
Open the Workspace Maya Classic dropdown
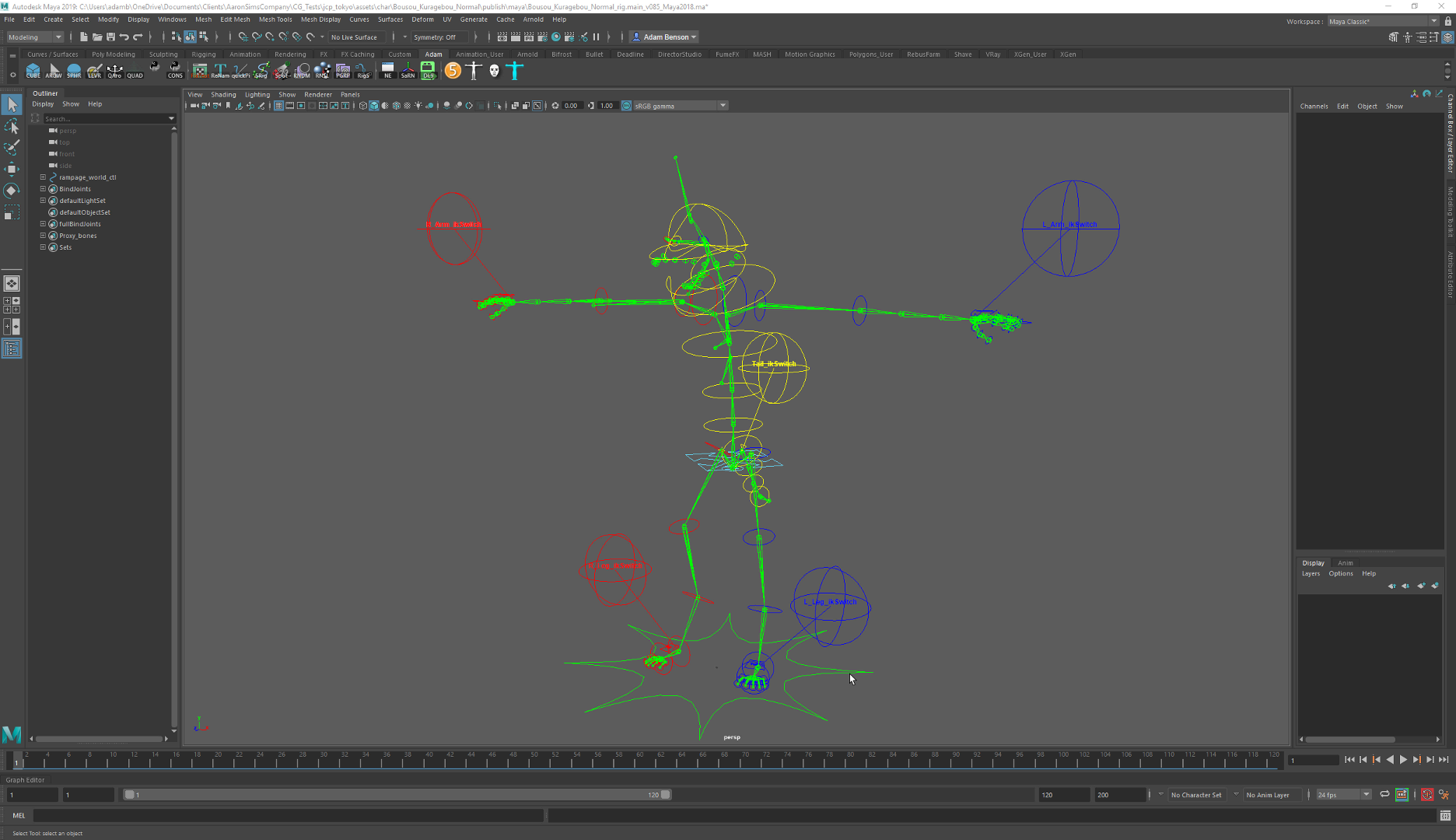coord(1383,21)
